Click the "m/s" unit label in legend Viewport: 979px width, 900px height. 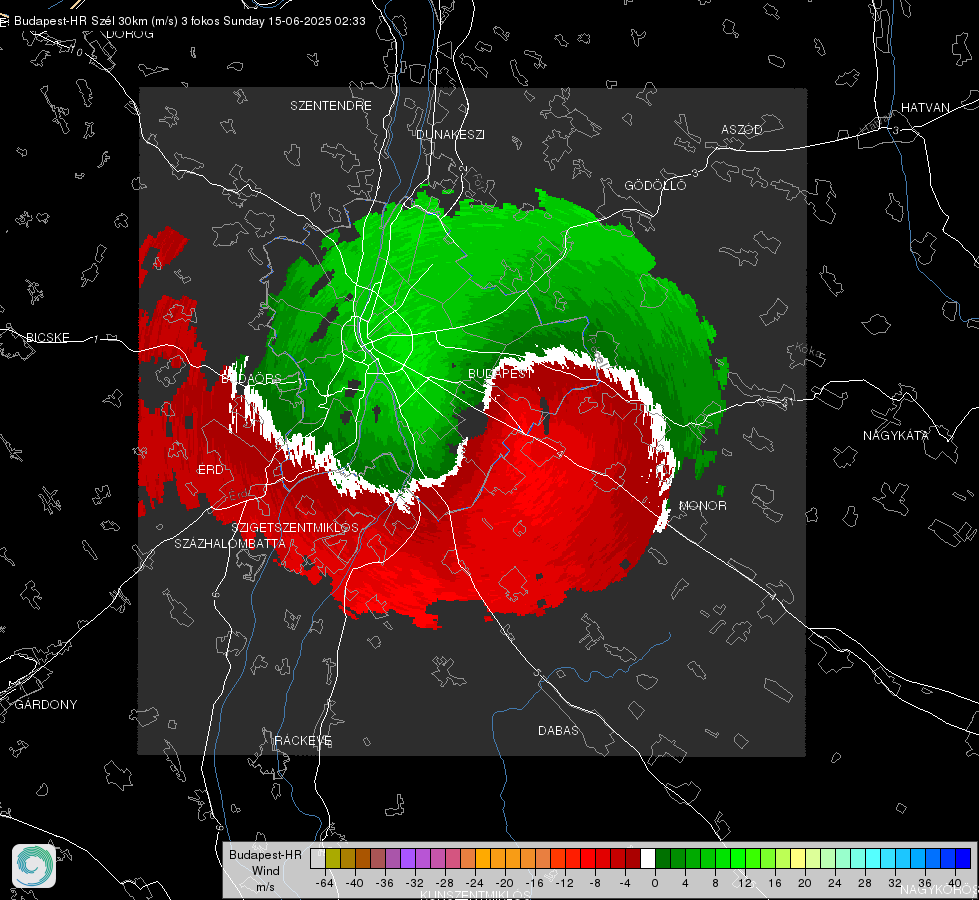[265, 887]
